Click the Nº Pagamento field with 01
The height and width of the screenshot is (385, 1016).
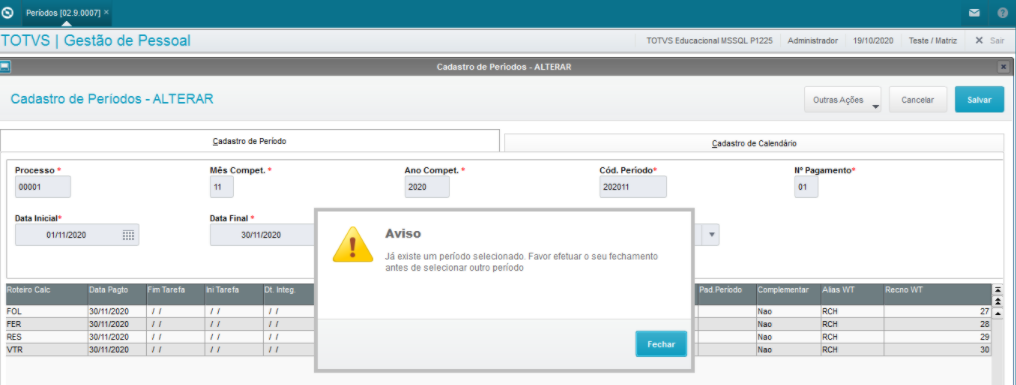point(806,187)
